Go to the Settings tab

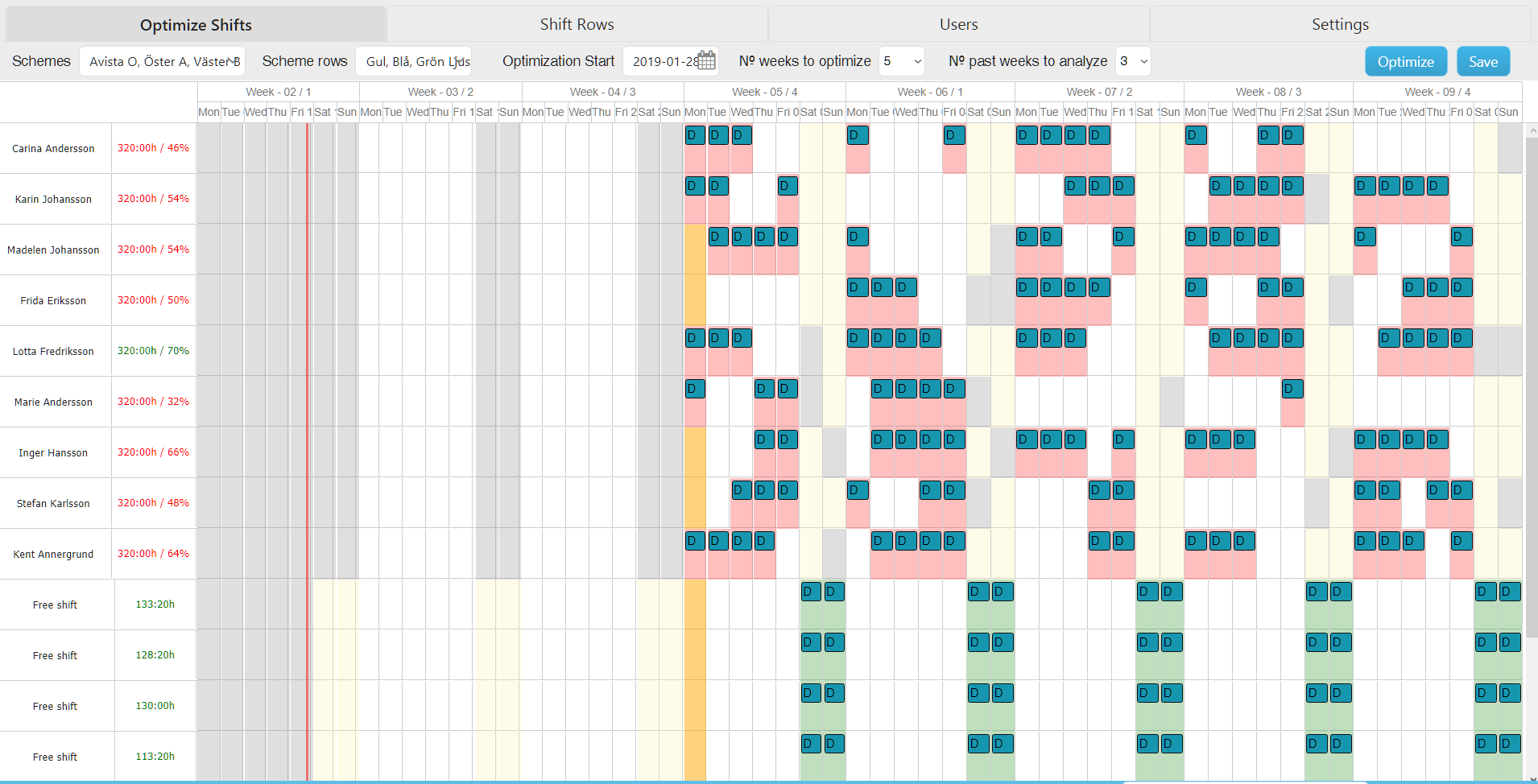1340,24
